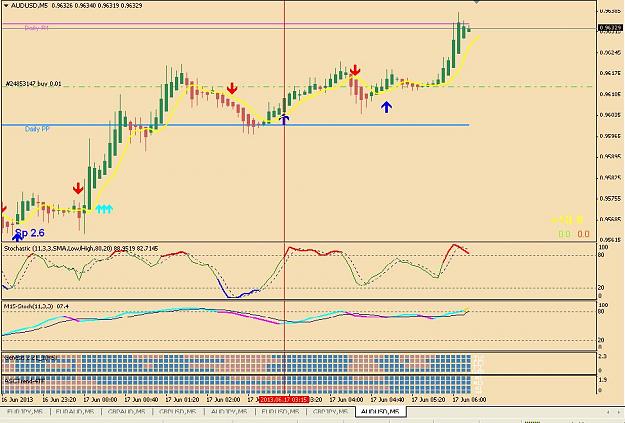Select the blue up arrow near 04:40
This screenshot has height=423, width=625.
coord(386,106)
